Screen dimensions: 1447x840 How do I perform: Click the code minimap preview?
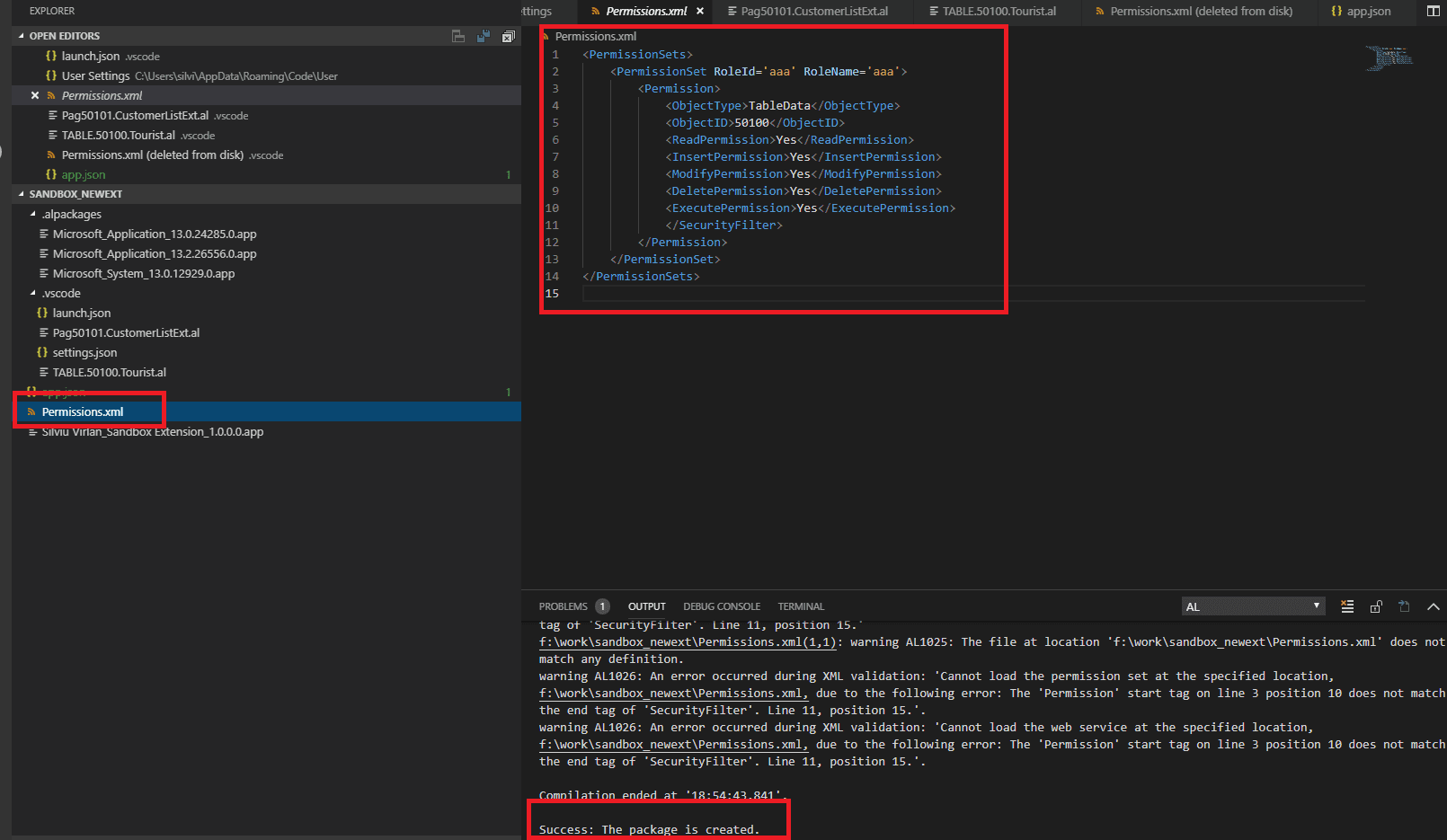[1389, 58]
